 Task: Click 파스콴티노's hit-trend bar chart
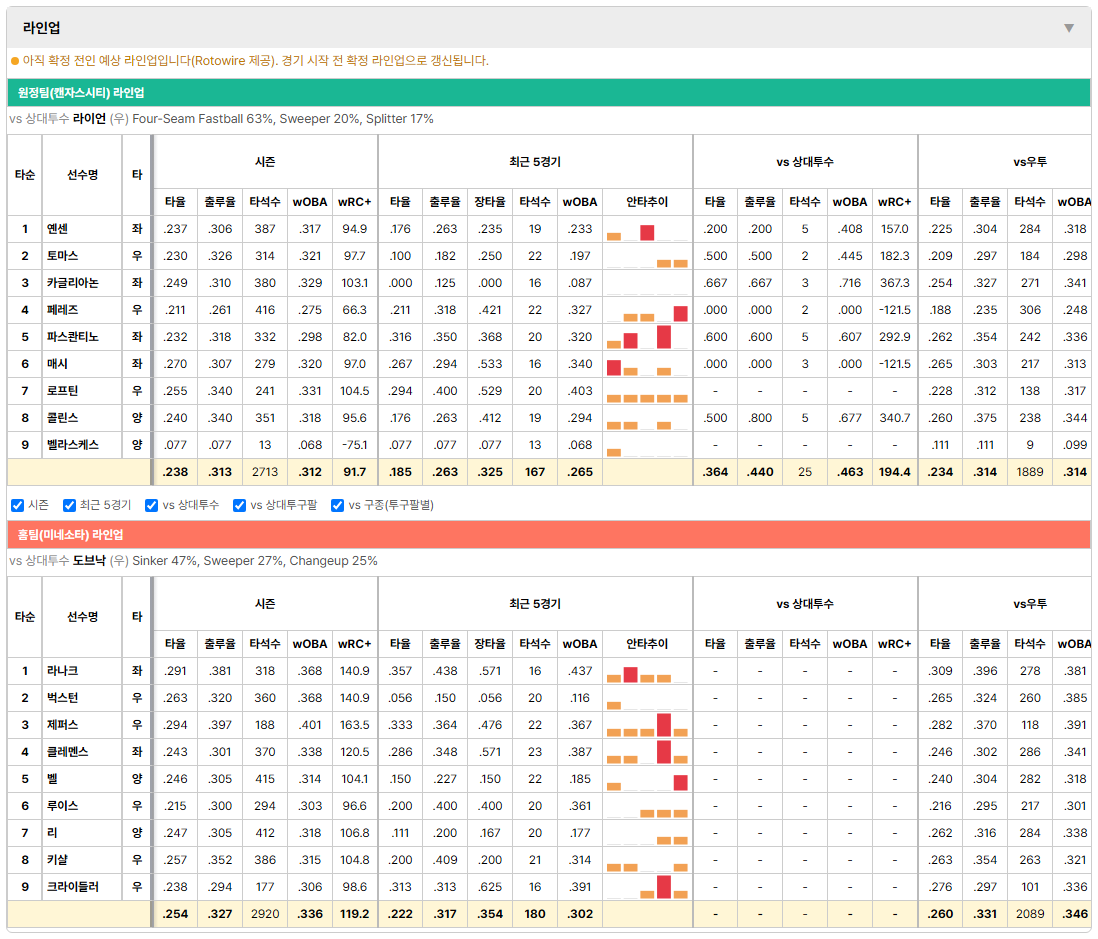pyautogui.click(x=647, y=337)
